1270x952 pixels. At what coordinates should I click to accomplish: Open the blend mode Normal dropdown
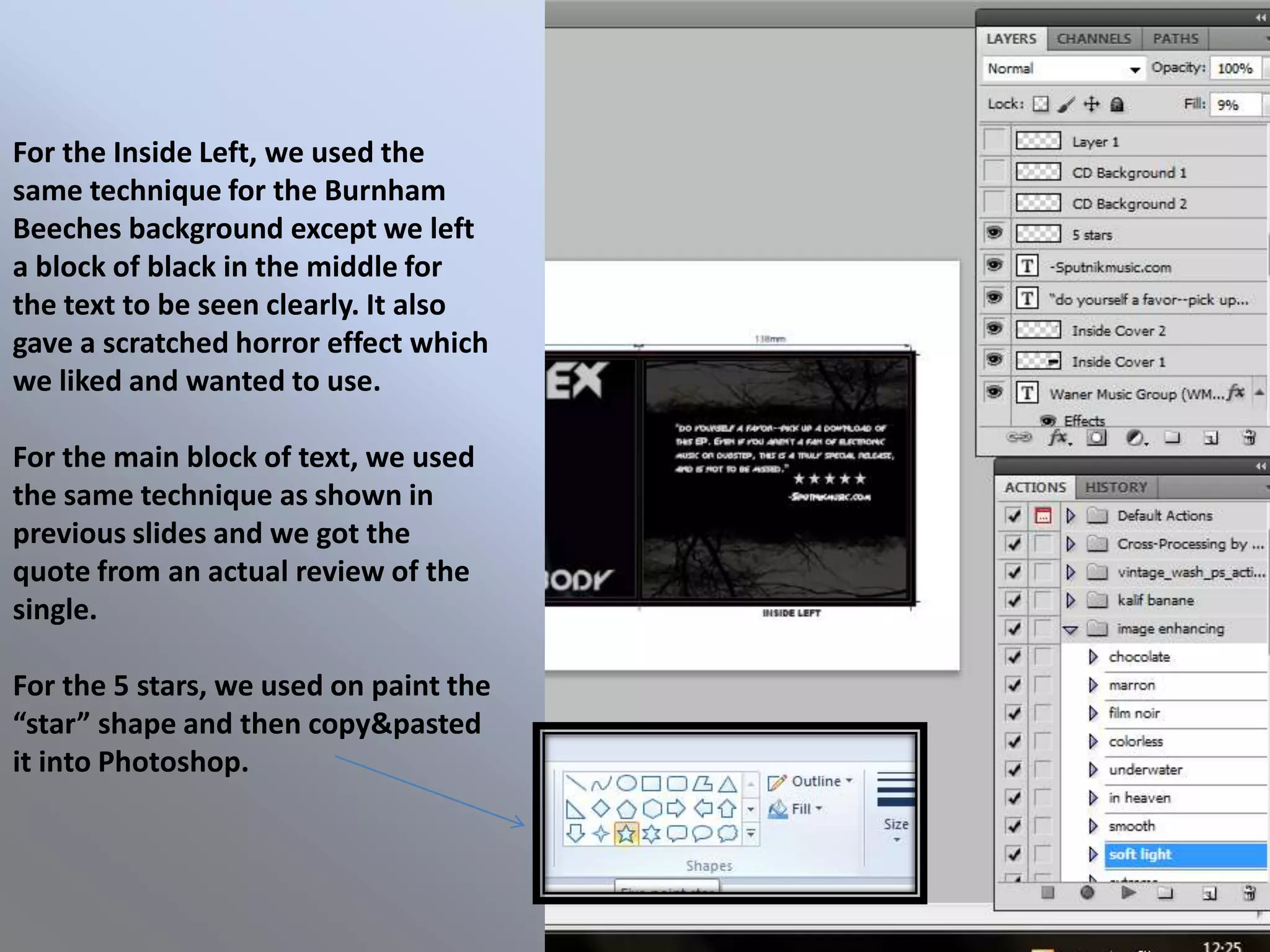coord(1064,69)
